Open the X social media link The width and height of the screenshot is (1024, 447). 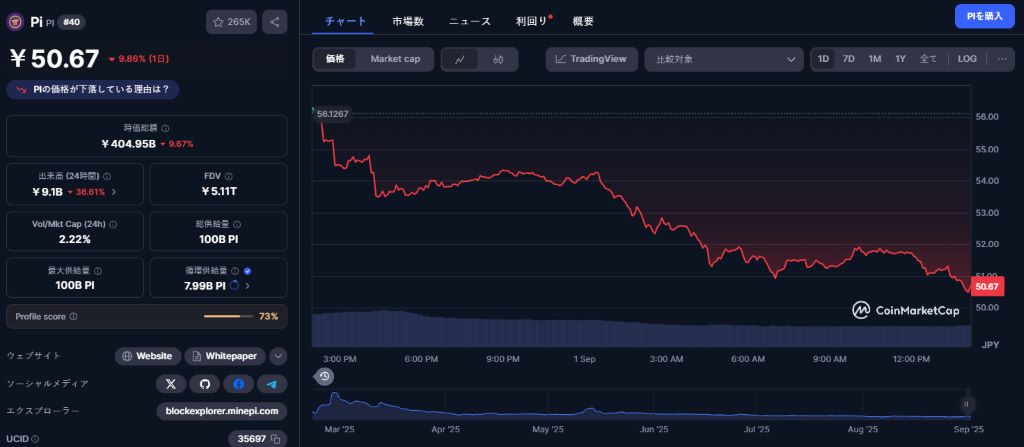click(171, 384)
